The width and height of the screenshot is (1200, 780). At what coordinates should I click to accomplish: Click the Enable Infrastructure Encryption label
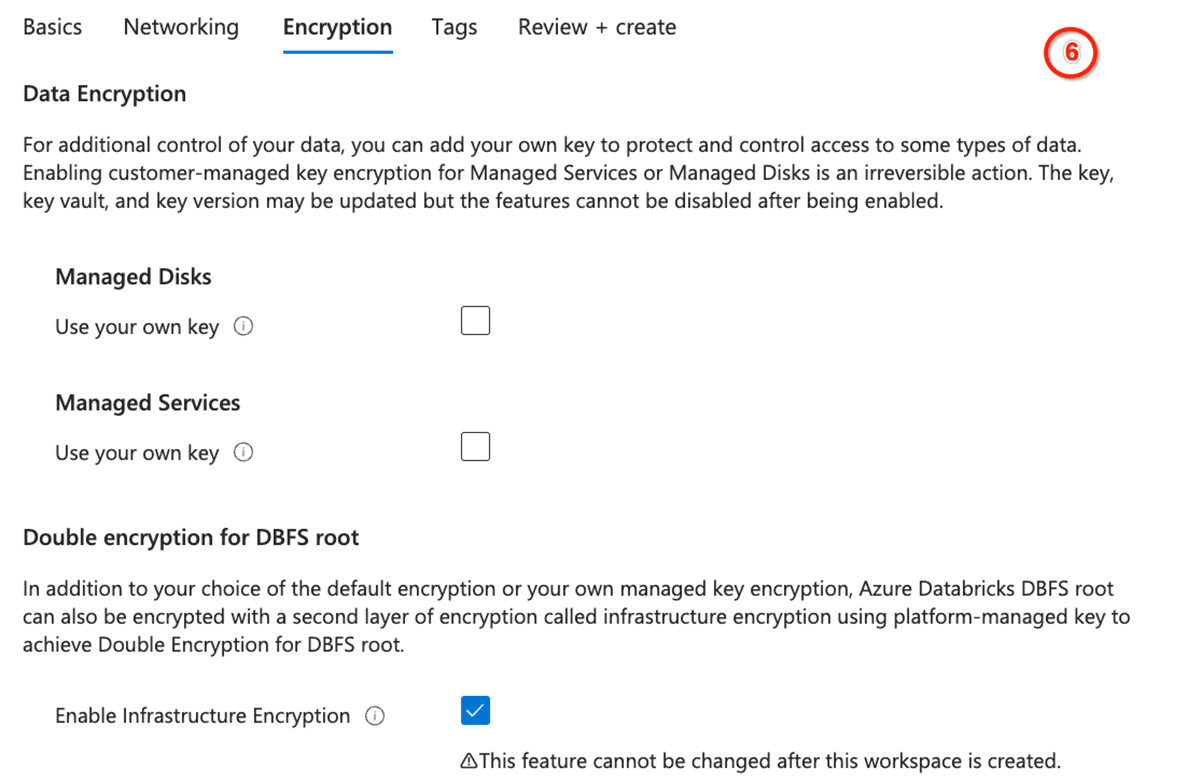click(x=202, y=716)
